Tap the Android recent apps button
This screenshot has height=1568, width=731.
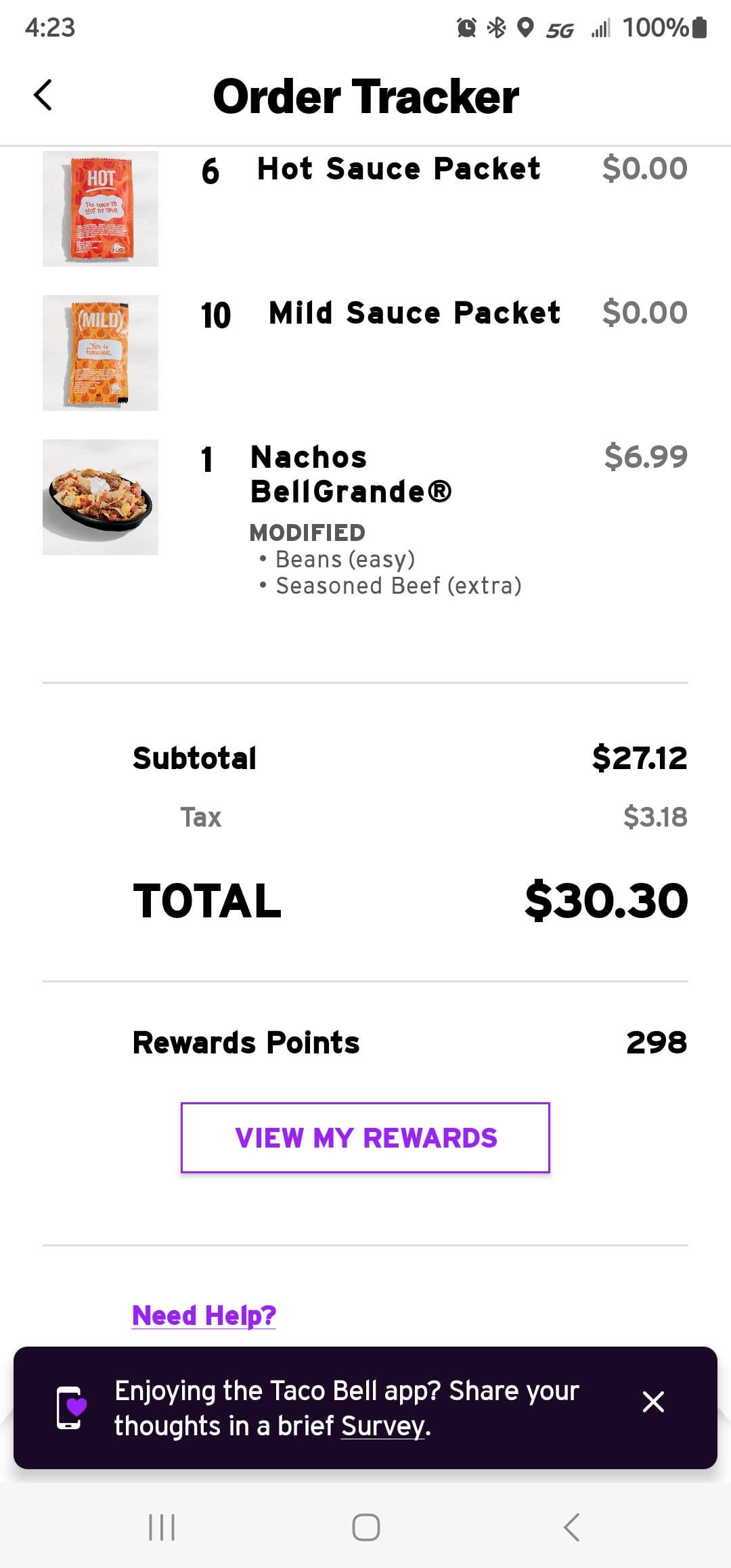tap(162, 1527)
